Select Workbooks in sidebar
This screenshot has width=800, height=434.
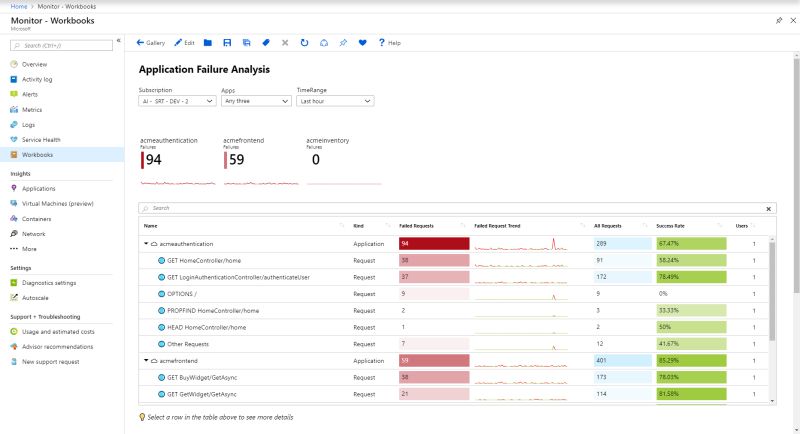(x=62, y=155)
